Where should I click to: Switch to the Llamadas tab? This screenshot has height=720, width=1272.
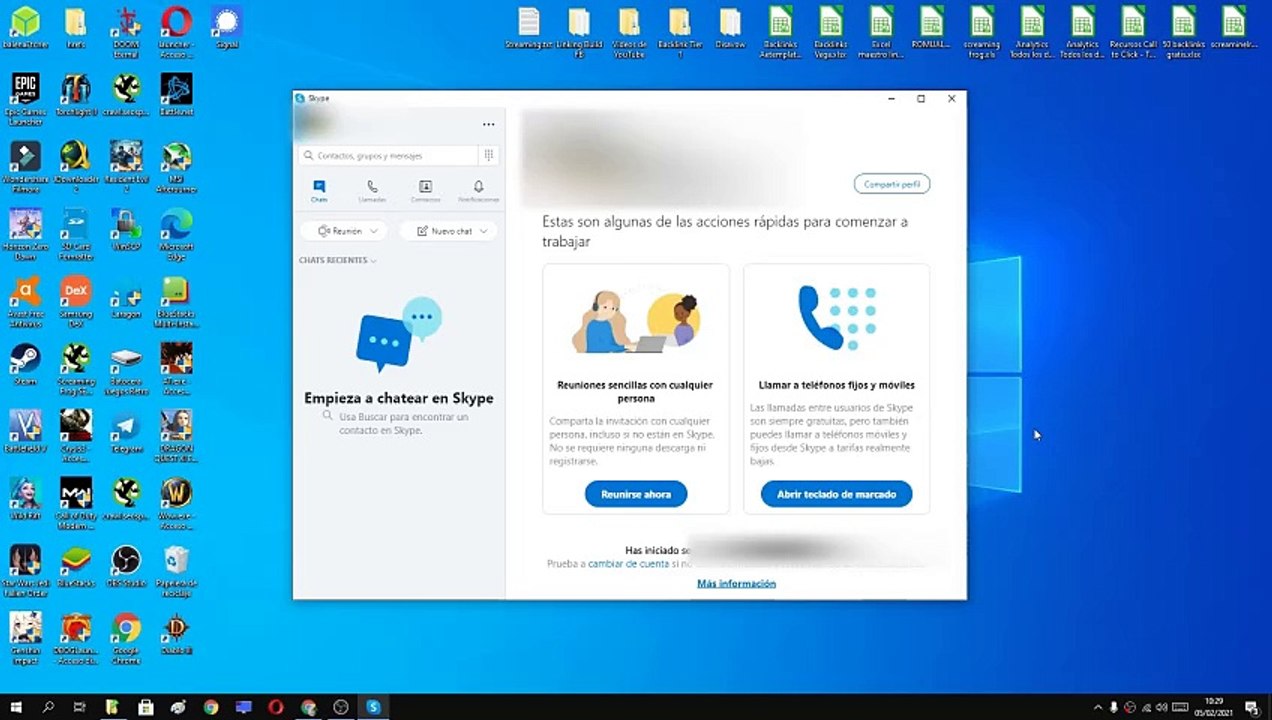click(x=372, y=191)
